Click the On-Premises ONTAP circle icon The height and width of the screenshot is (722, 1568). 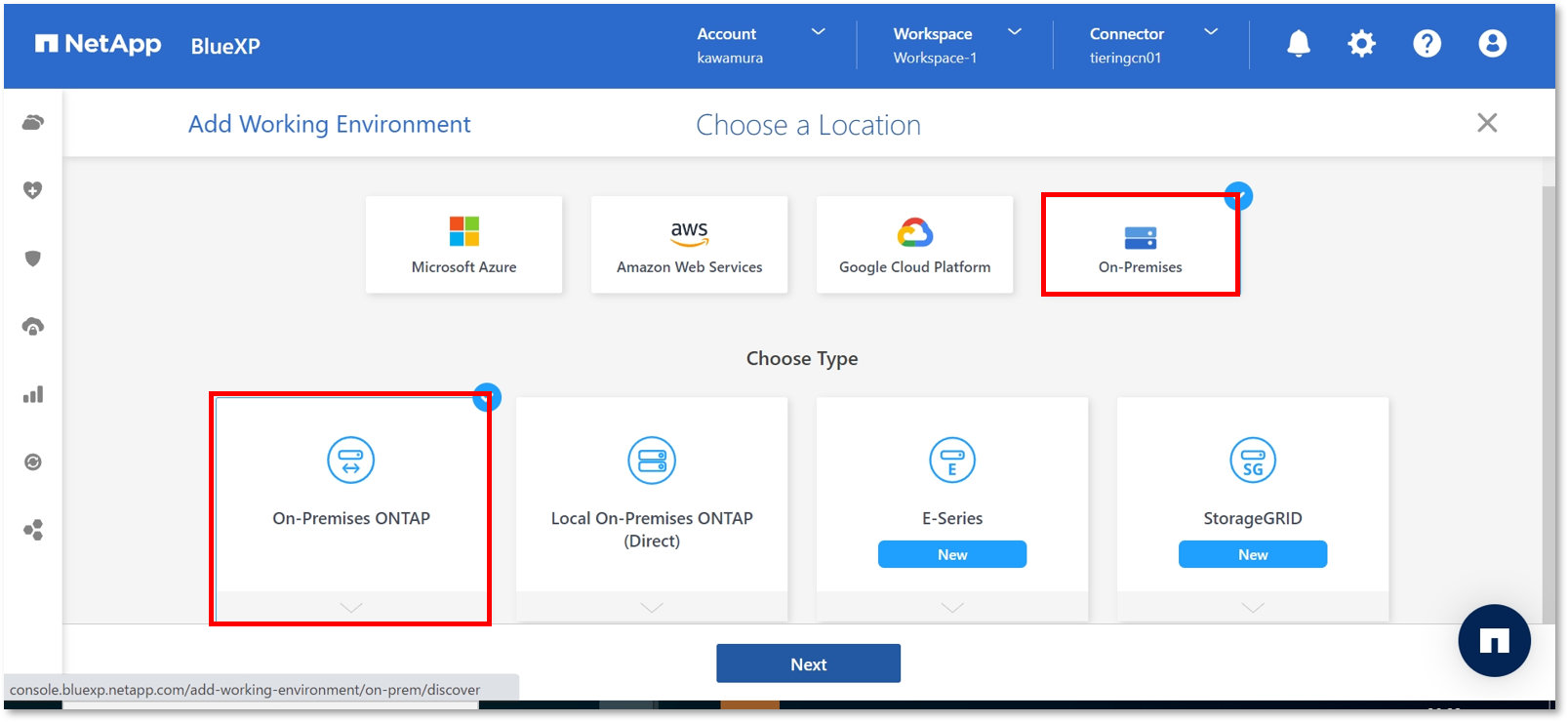point(350,460)
